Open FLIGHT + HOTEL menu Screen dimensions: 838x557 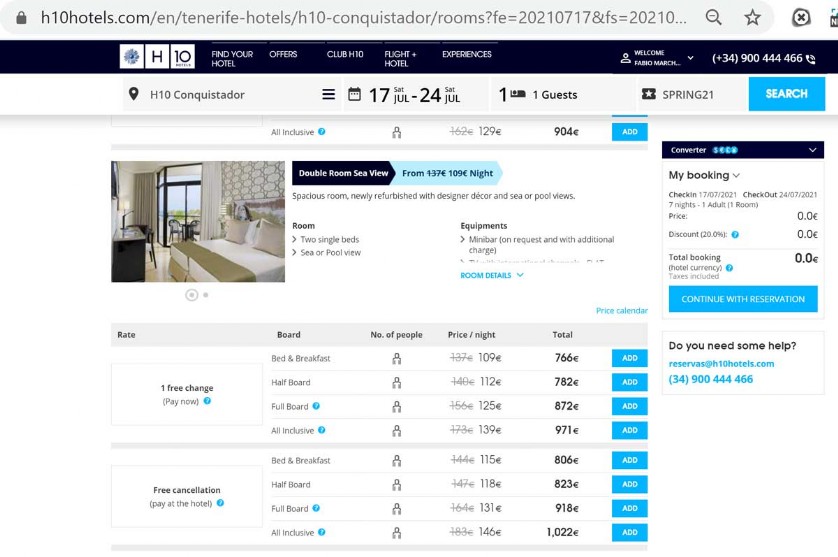pyautogui.click(x=400, y=58)
